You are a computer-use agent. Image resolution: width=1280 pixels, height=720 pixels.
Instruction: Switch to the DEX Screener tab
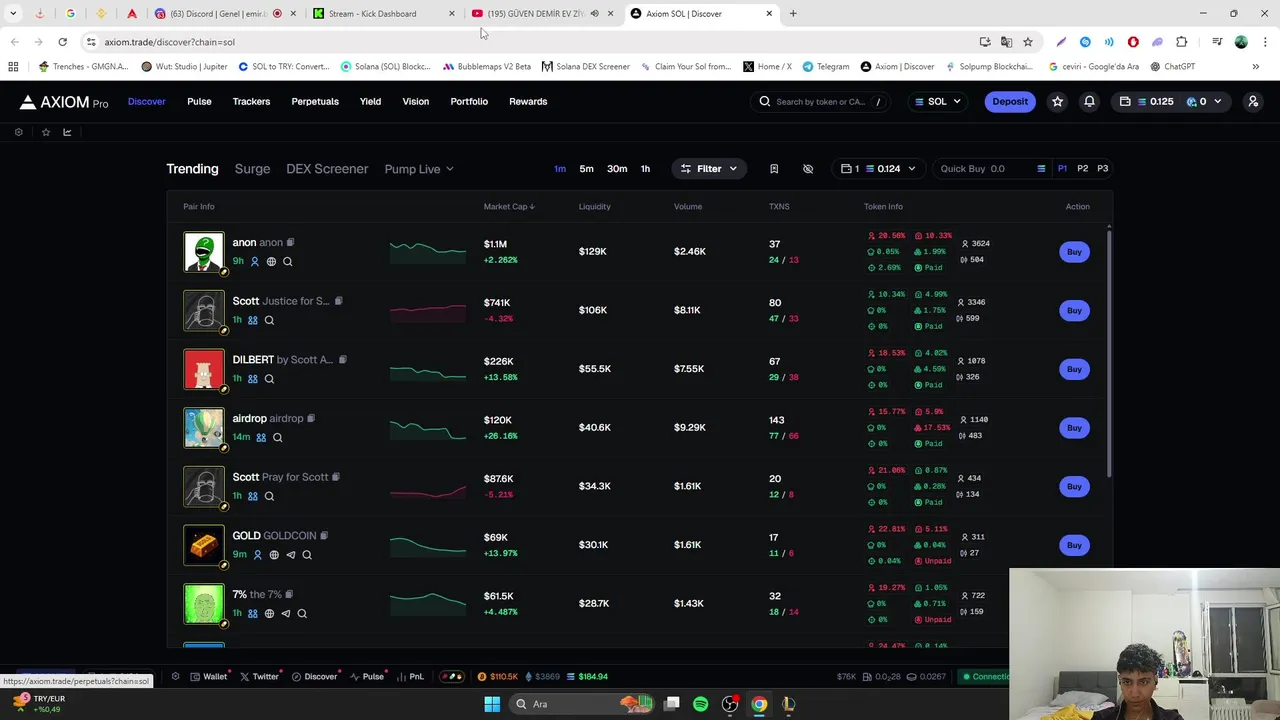pyautogui.click(x=327, y=169)
